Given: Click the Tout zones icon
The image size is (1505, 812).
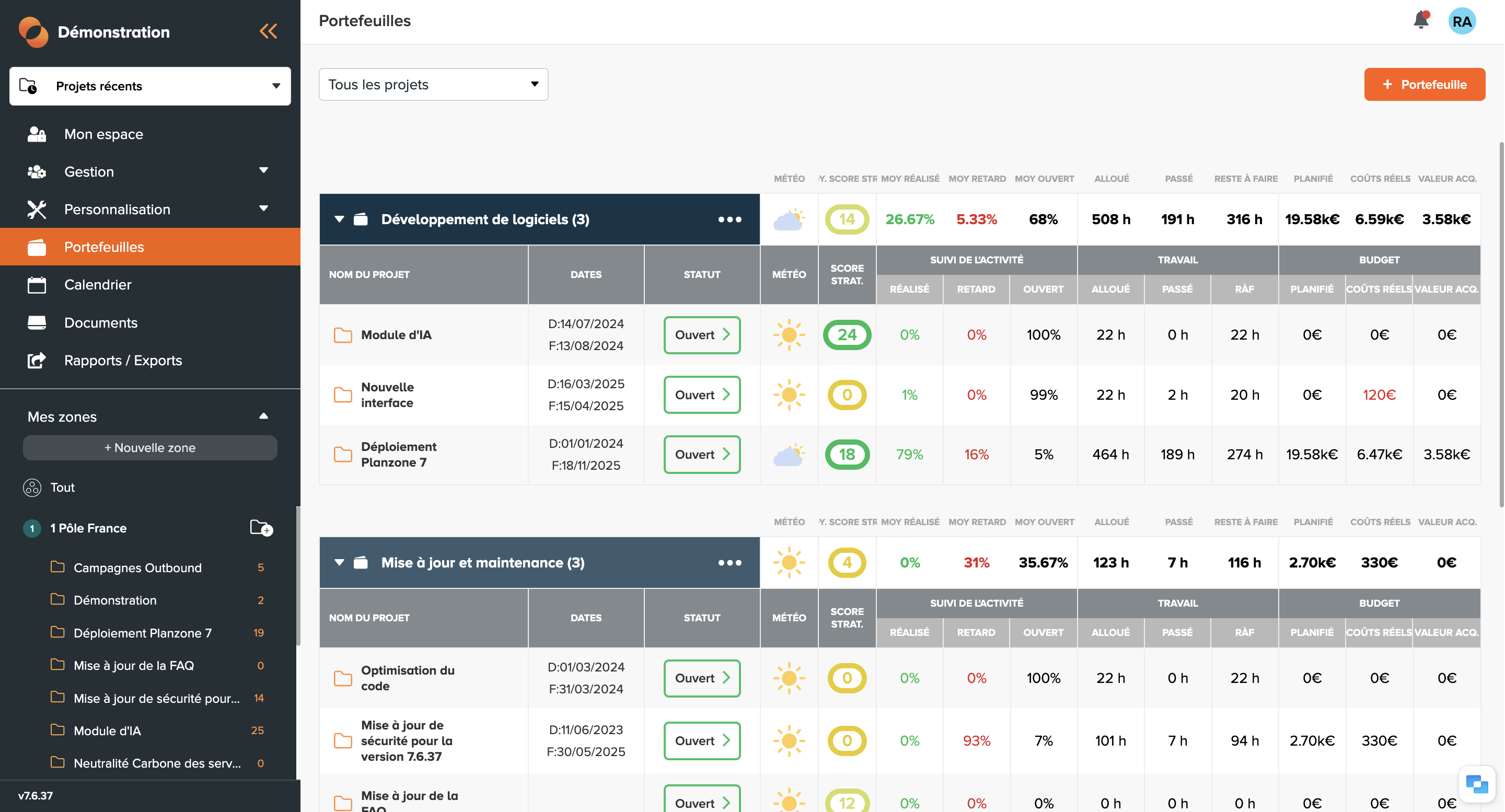Looking at the screenshot, I should (32, 487).
